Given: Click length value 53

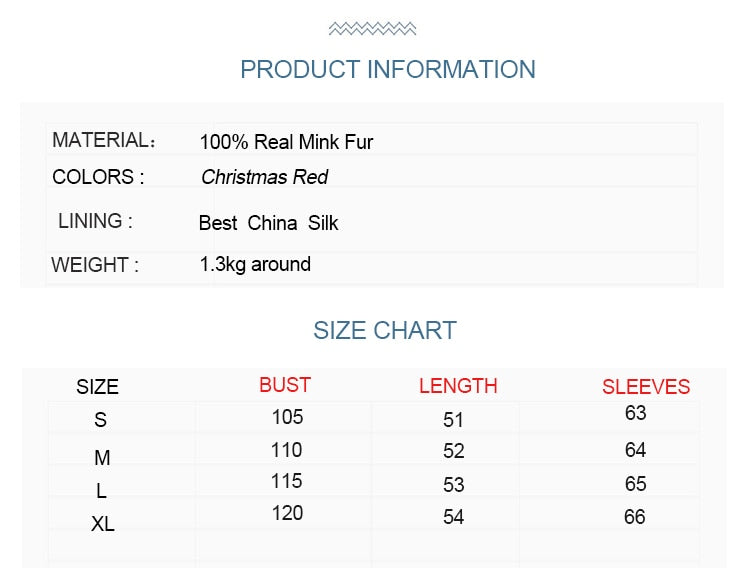Looking at the screenshot, I should (x=453, y=485).
